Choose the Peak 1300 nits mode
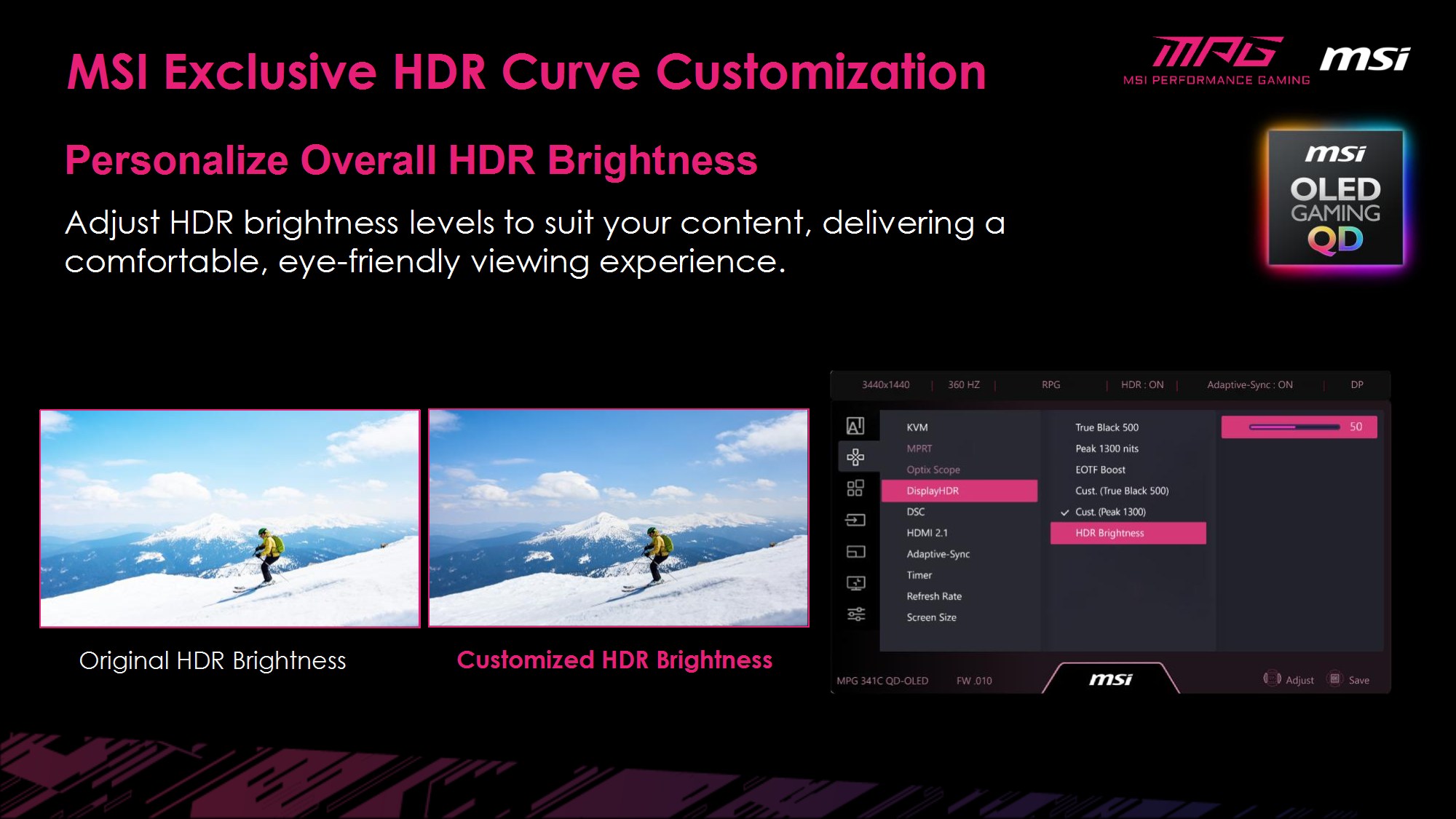The height and width of the screenshot is (819, 1456). click(1107, 448)
